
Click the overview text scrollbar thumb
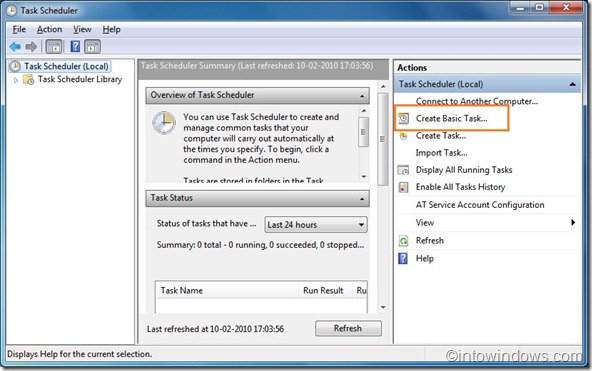coord(364,132)
